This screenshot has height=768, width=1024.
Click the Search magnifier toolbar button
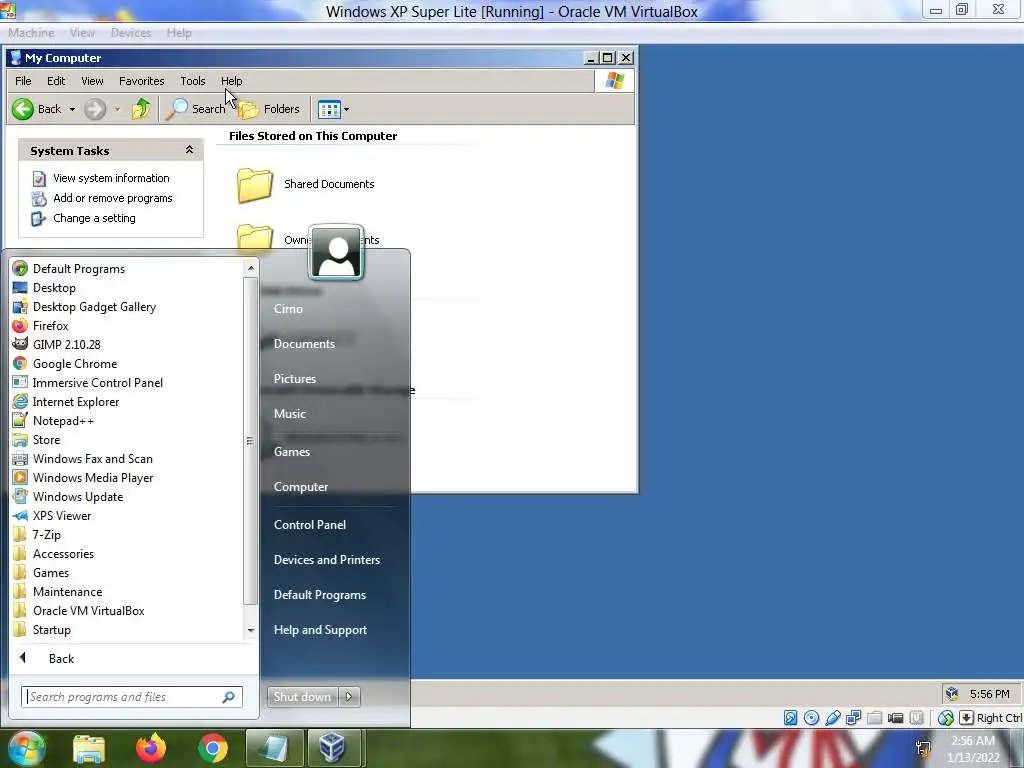point(195,109)
